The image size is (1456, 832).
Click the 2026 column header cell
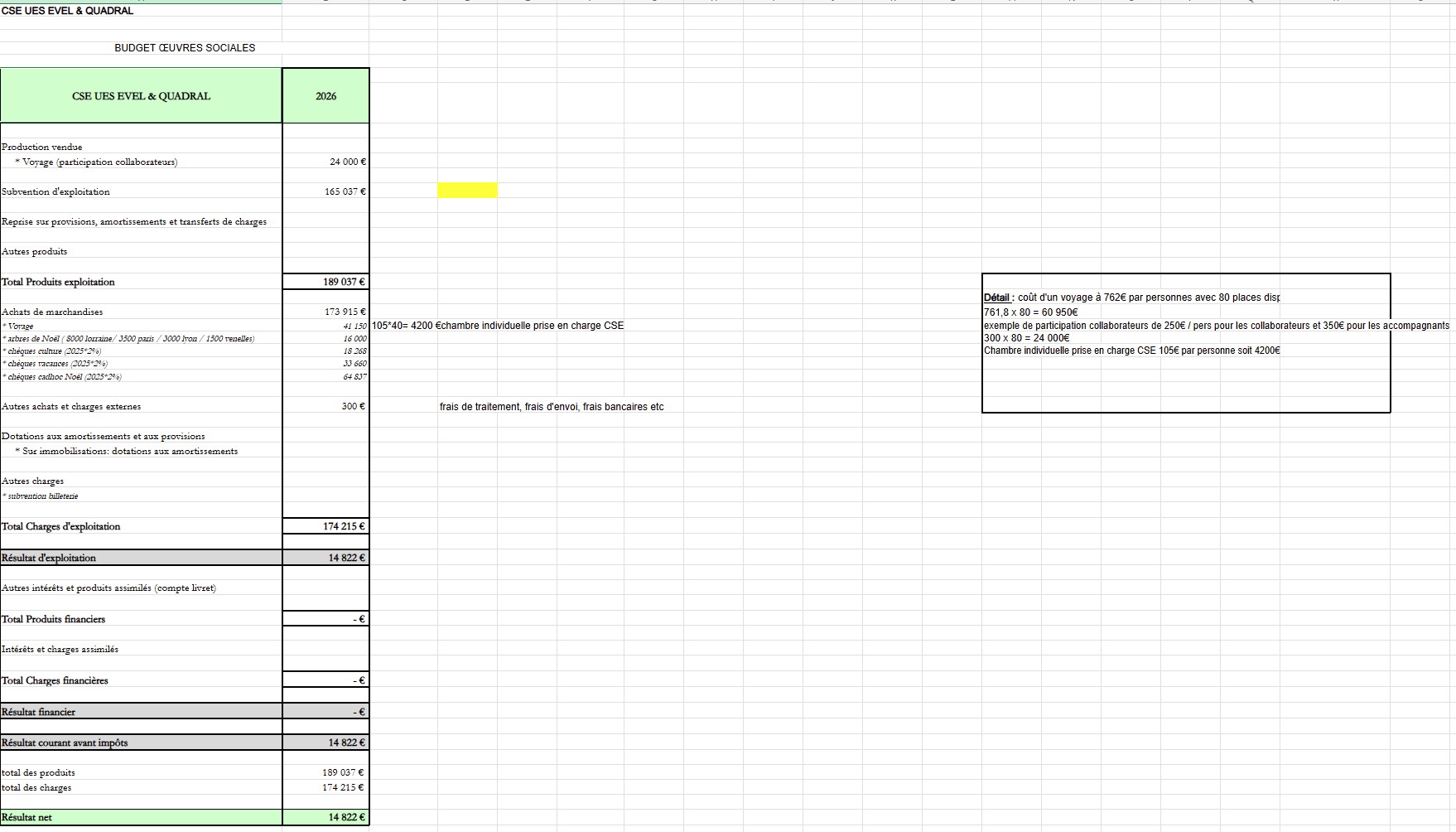pos(325,96)
